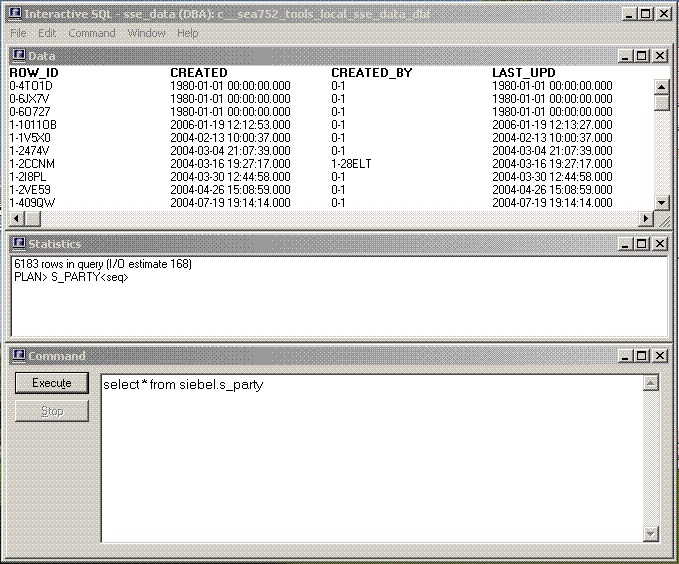Click the CREATED_BY column header
This screenshot has width=679, height=564.
(372, 72)
